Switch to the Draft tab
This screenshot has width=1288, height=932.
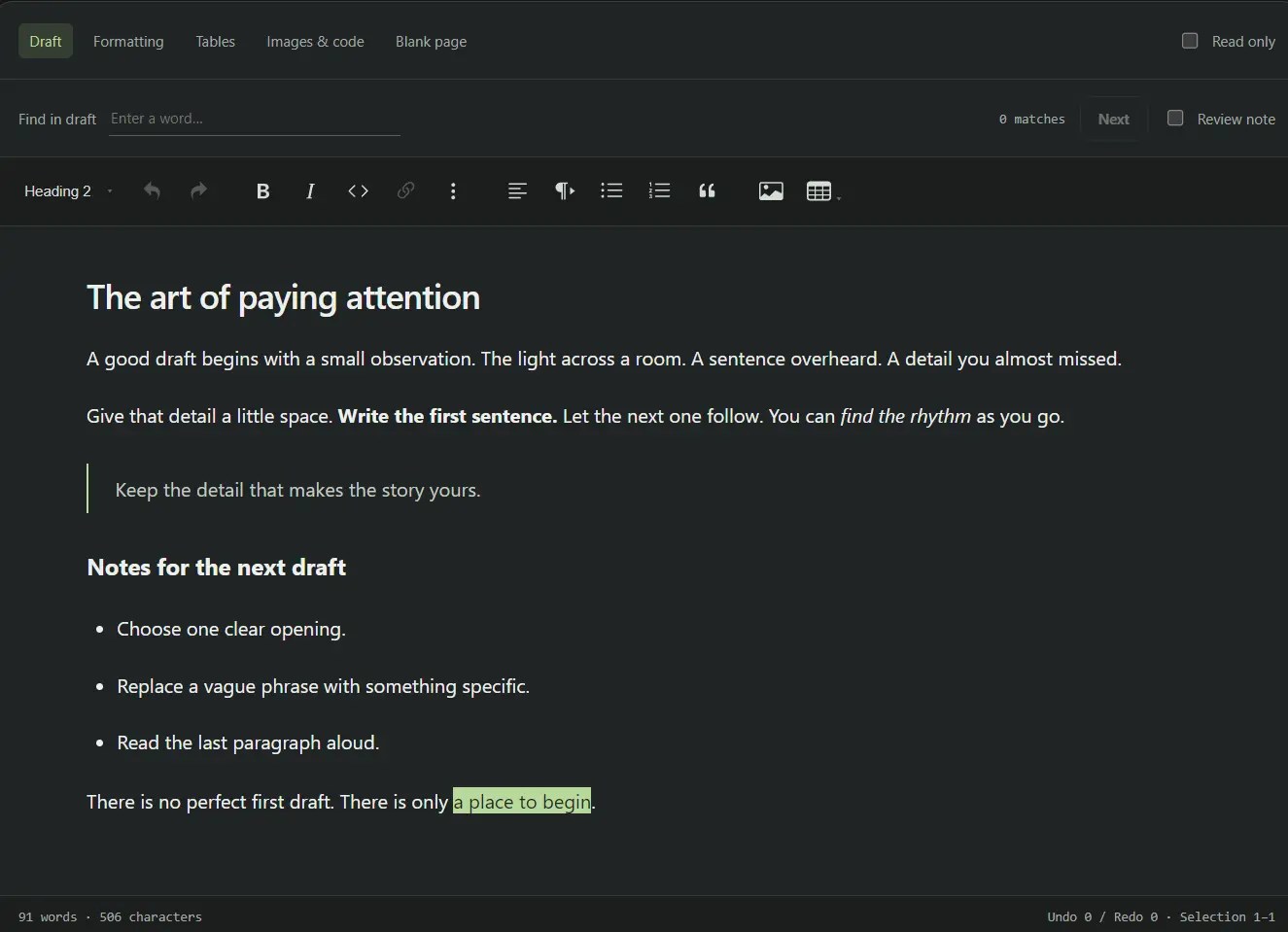tap(46, 41)
